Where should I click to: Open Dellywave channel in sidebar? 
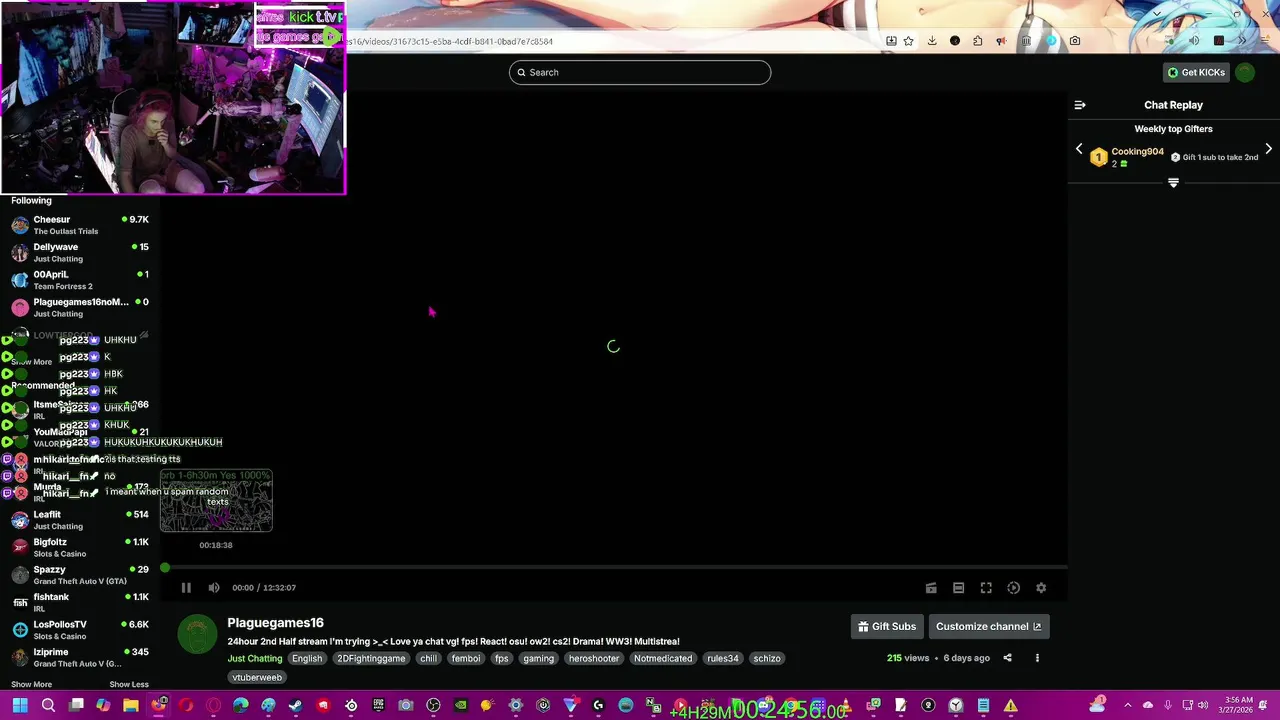pyautogui.click(x=80, y=252)
